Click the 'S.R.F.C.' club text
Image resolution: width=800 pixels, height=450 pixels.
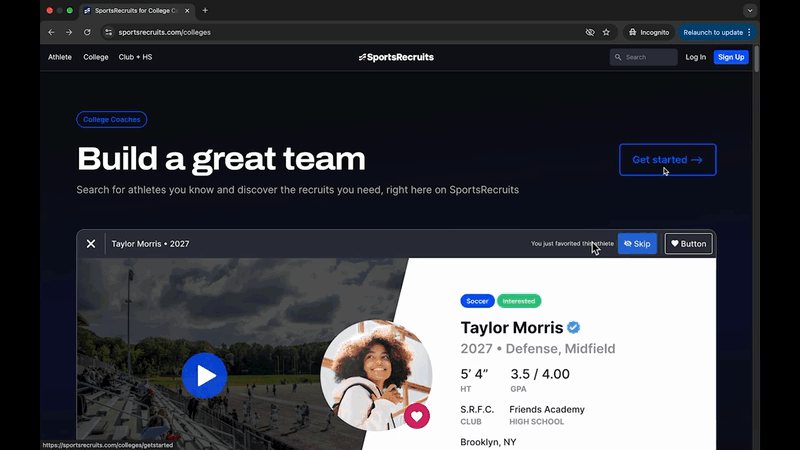477,409
